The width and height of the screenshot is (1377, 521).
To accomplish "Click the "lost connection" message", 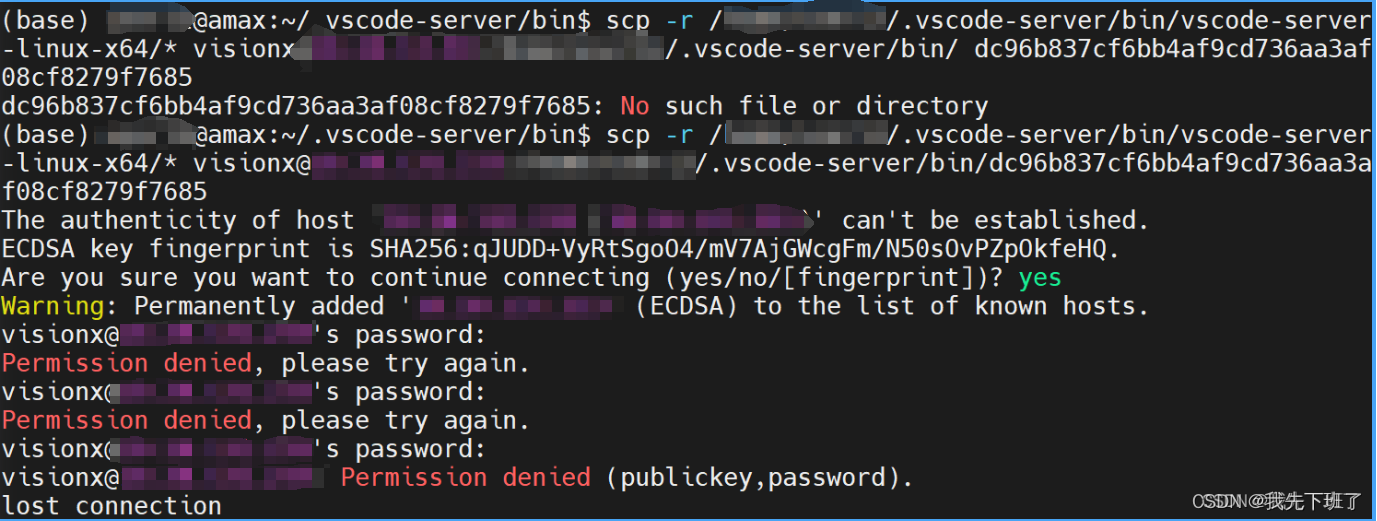I will coord(111,506).
